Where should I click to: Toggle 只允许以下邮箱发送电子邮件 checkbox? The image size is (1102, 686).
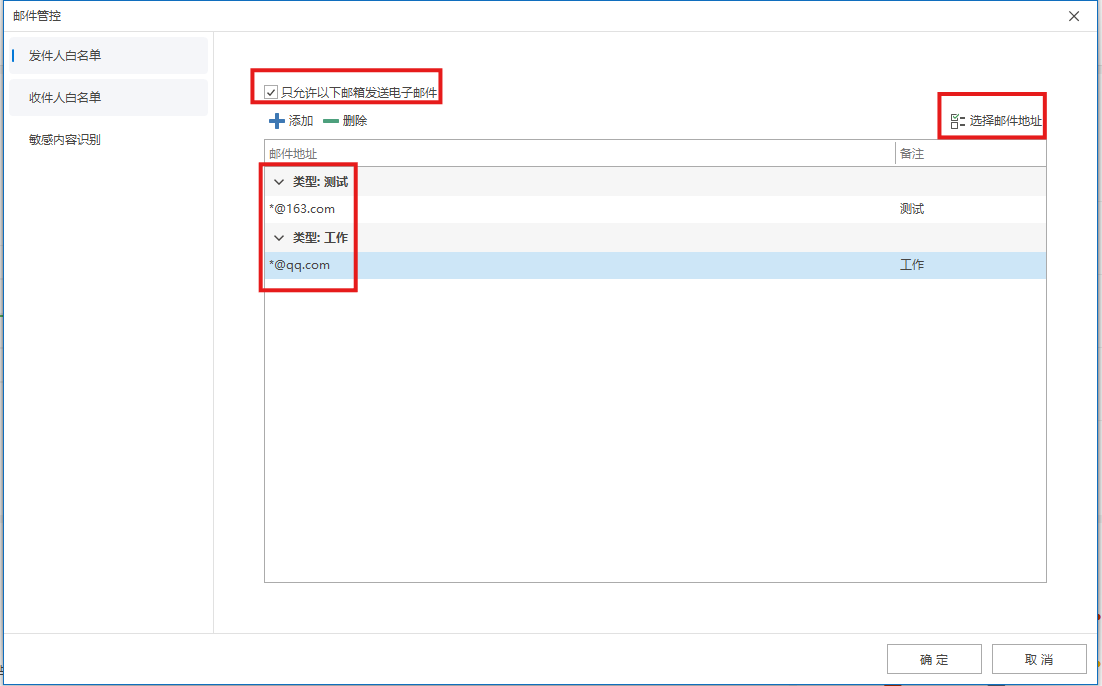[x=271, y=93]
